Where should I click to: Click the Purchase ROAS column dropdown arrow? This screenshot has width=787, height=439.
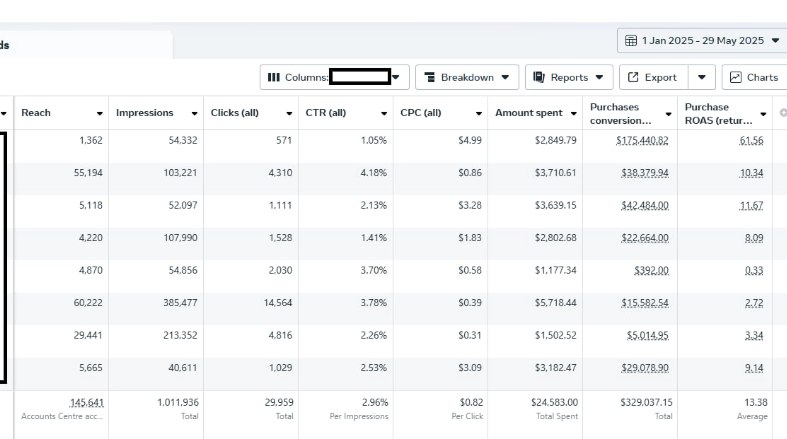[764, 114]
